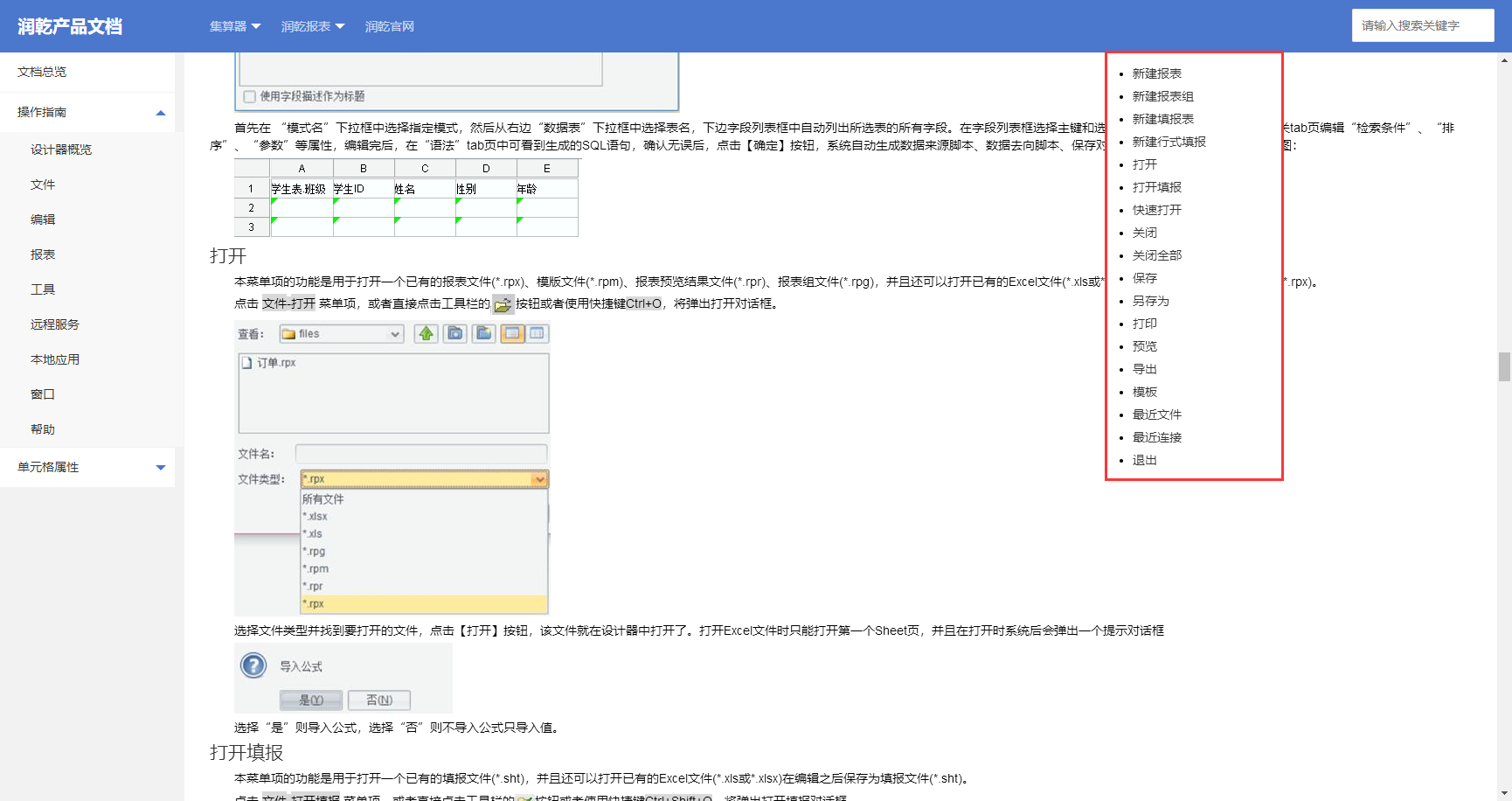Screen dimensions: 1512x801
Task: Click the up-one-level green arrow icon
Action: click(426, 333)
